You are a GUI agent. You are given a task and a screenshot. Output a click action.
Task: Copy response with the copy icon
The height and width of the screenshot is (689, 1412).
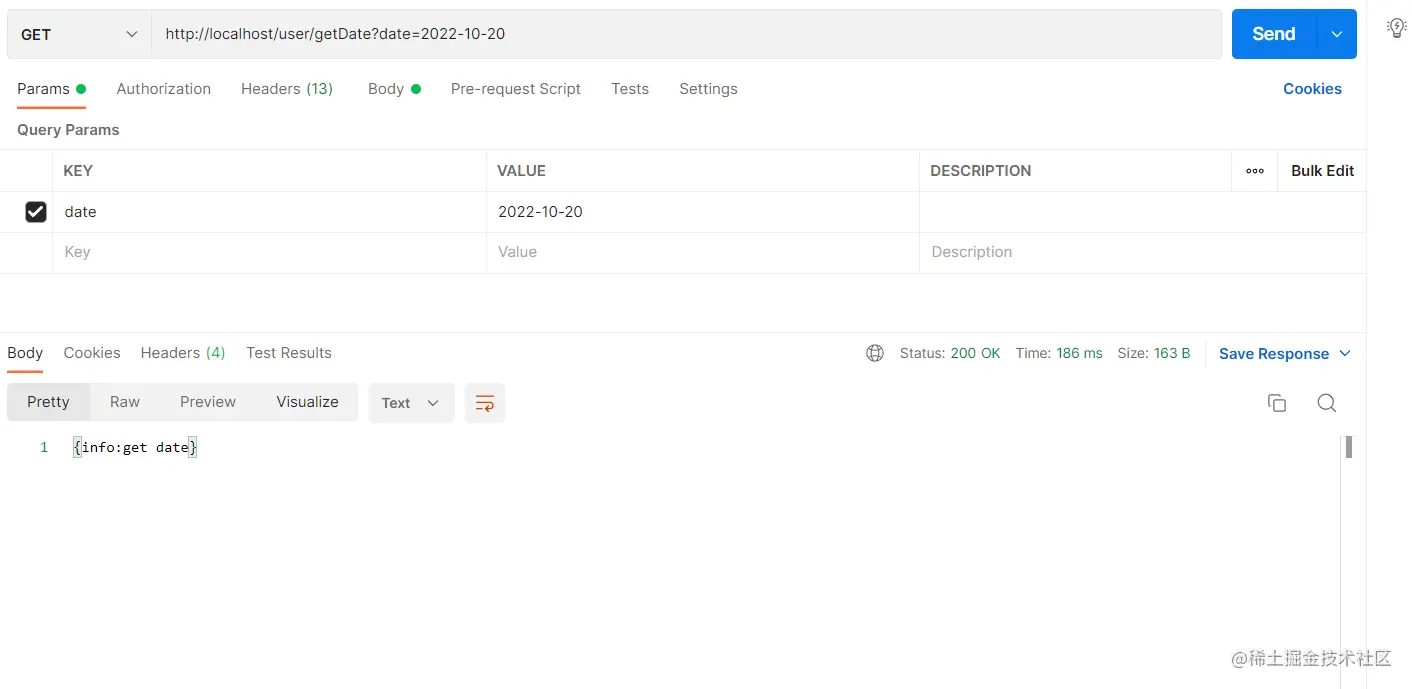click(1277, 403)
